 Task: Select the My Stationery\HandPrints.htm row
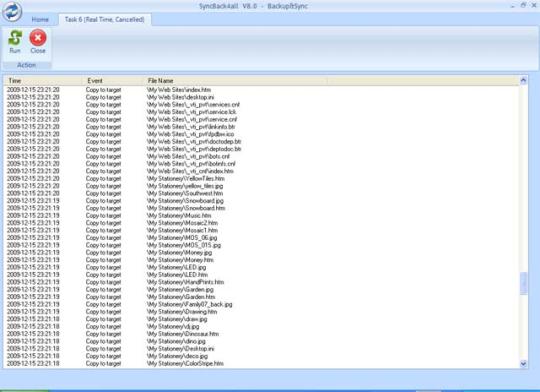pyautogui.click(x=261, y=282)
